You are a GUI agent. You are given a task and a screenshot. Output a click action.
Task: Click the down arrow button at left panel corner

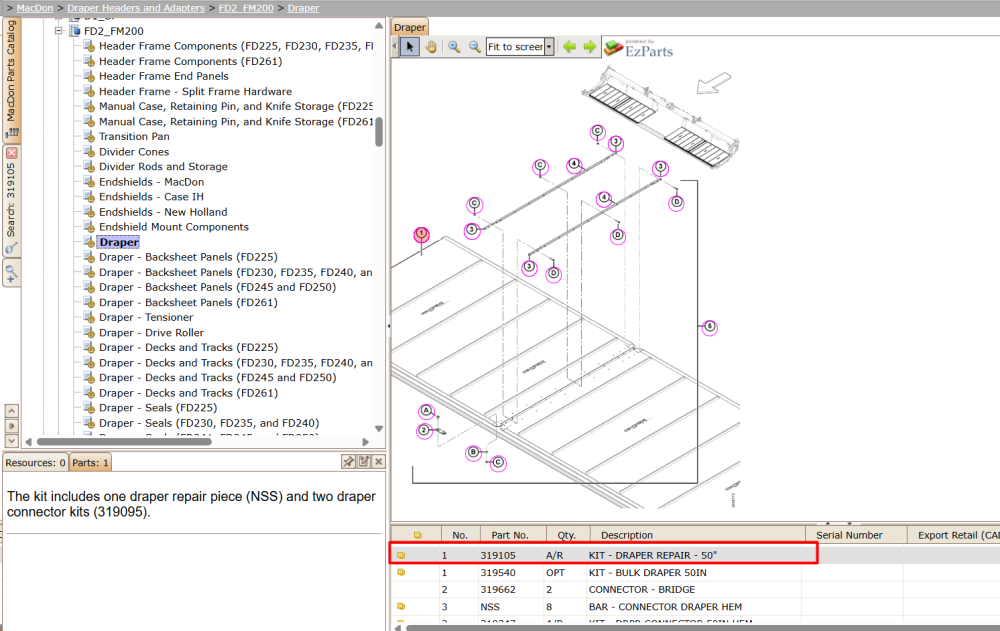[x=11, y=440]
